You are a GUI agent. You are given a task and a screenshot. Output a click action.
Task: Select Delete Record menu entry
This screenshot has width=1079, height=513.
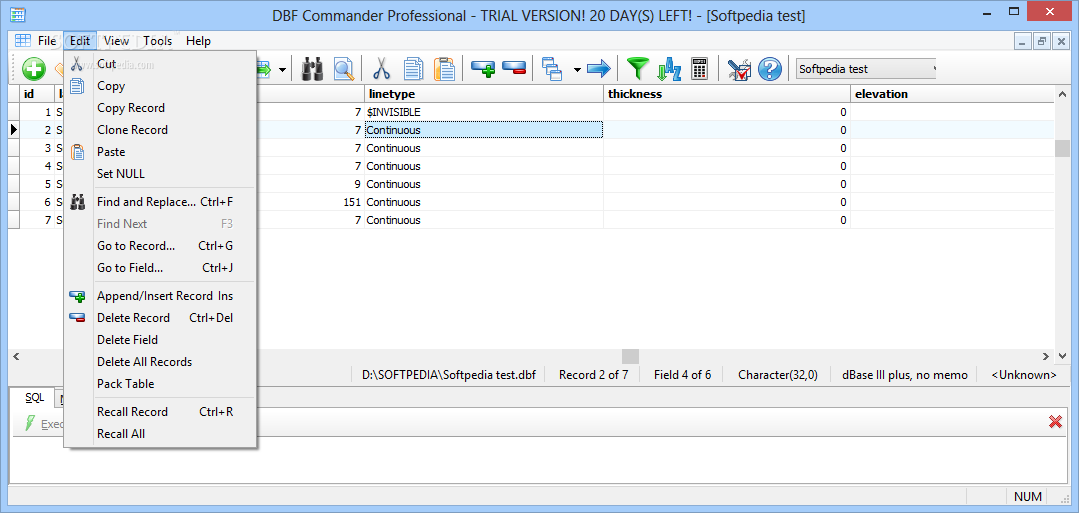[160, 318]
